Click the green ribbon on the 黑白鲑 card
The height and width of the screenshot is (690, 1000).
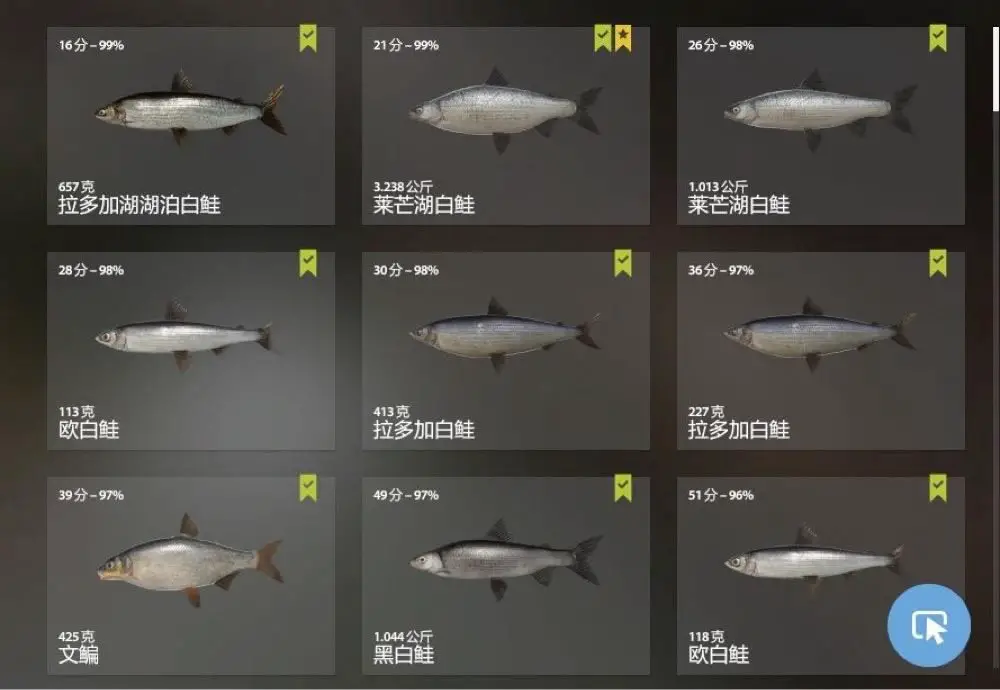(623, 488)
